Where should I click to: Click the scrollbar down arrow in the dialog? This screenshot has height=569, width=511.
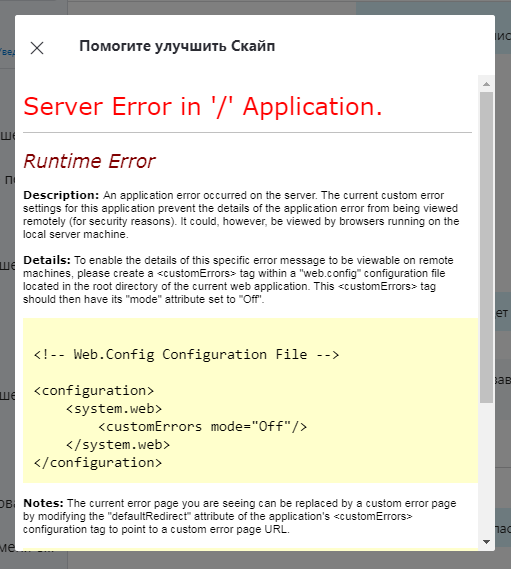click(x=486, y=542)
